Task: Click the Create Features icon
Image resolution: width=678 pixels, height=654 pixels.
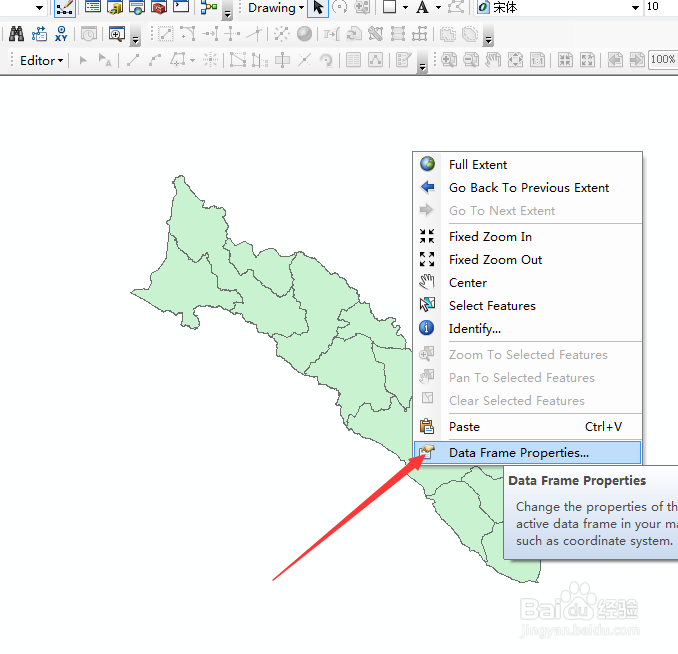Action: point(403,60)
